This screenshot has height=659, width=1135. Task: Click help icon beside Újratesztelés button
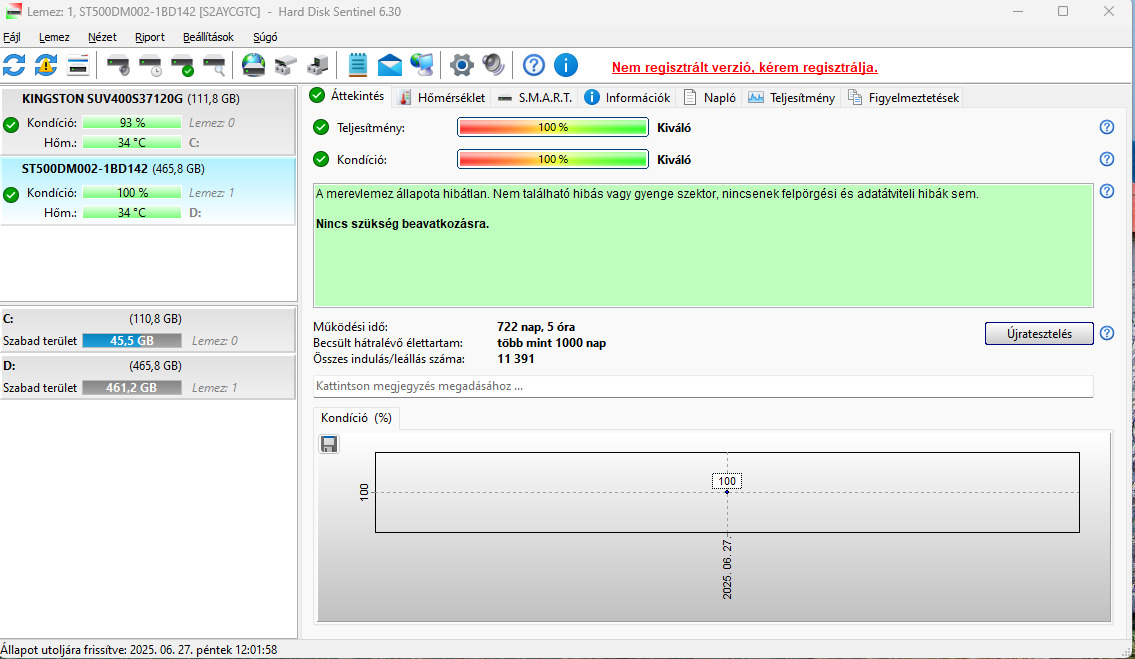[1107, 333]
